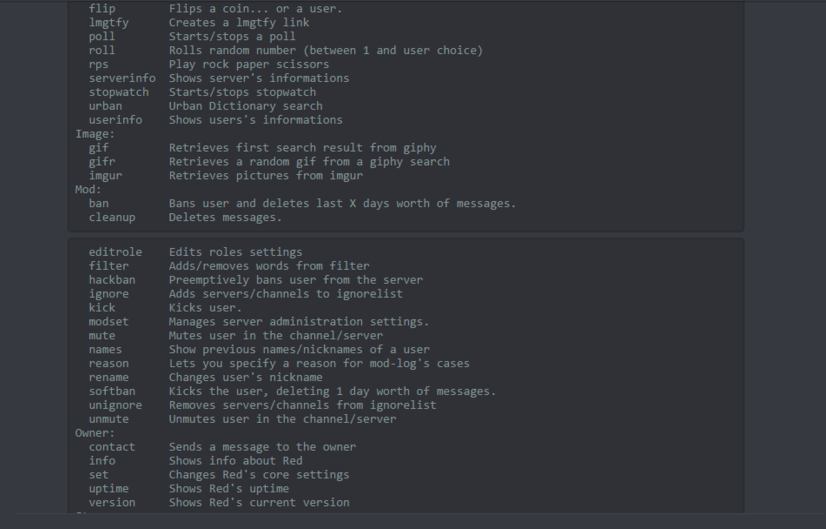This screenshot has height=529, width=826.
Task: Select the 'unignore' command text
Action: tap(115, 405)
